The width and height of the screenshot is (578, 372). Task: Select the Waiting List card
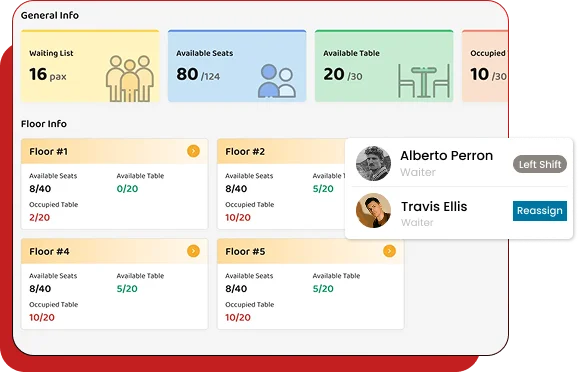coord(90,66)
